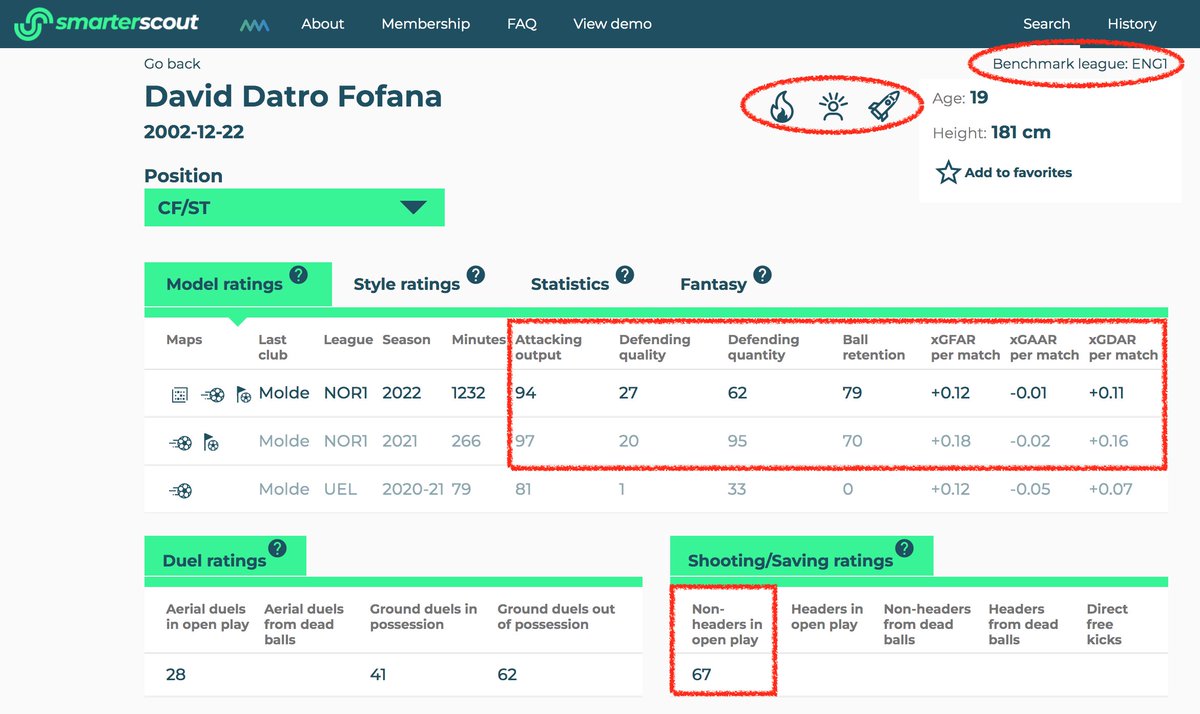Switch to the Model ratings tab
This screenshot has height=714, width=1200.
tap(238, 284)
